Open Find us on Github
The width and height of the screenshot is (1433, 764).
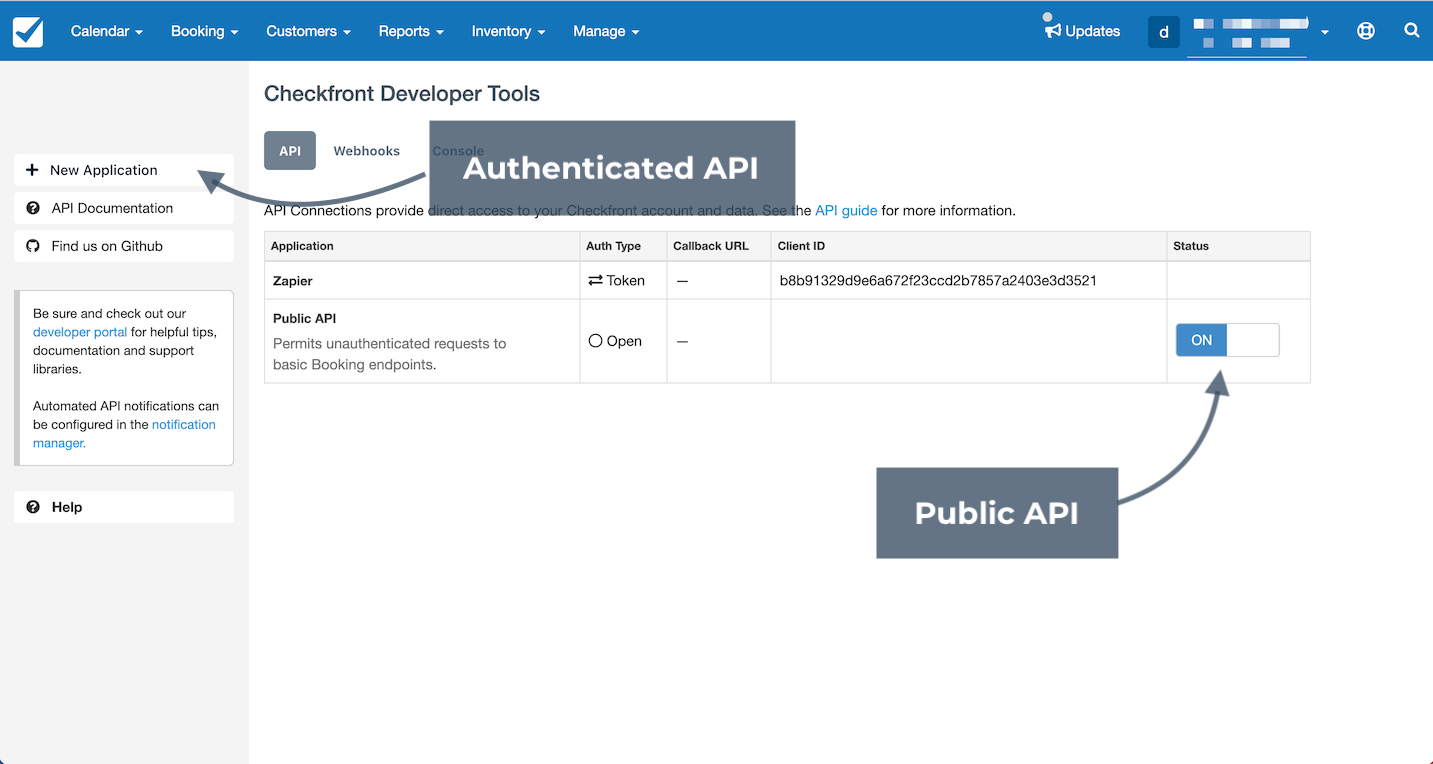124,246
